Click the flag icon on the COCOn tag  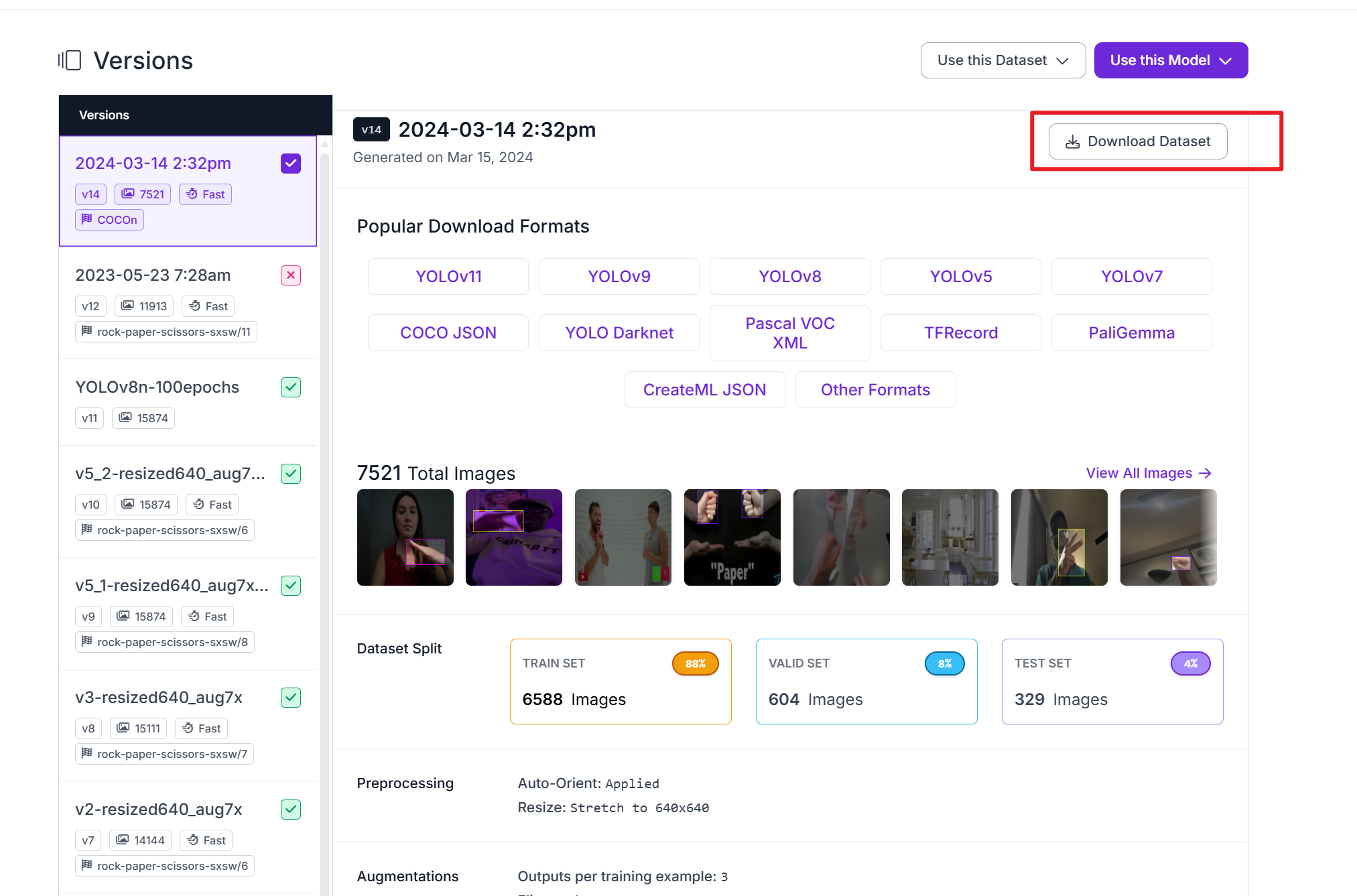point(87,219)
